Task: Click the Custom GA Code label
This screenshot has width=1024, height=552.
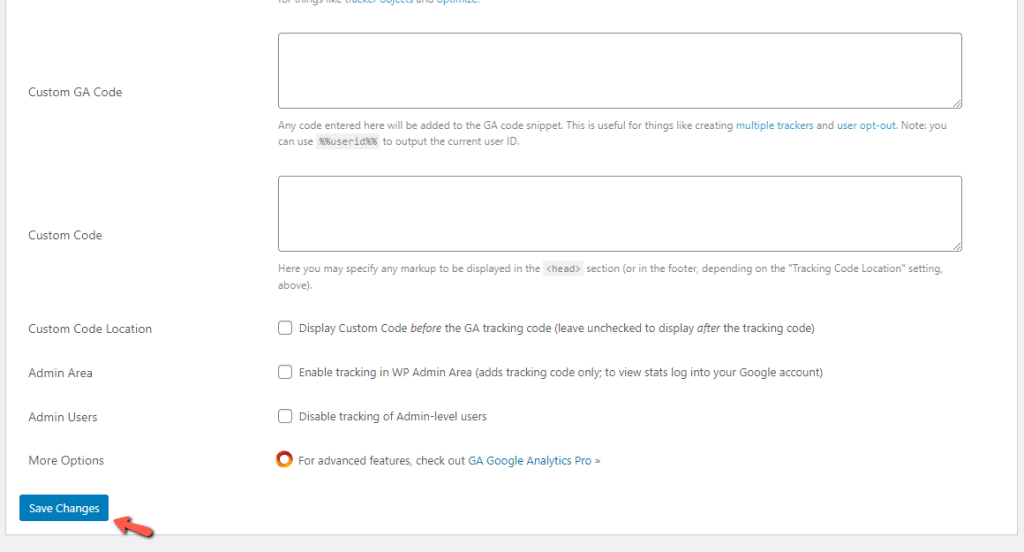Action: (75, 92)
